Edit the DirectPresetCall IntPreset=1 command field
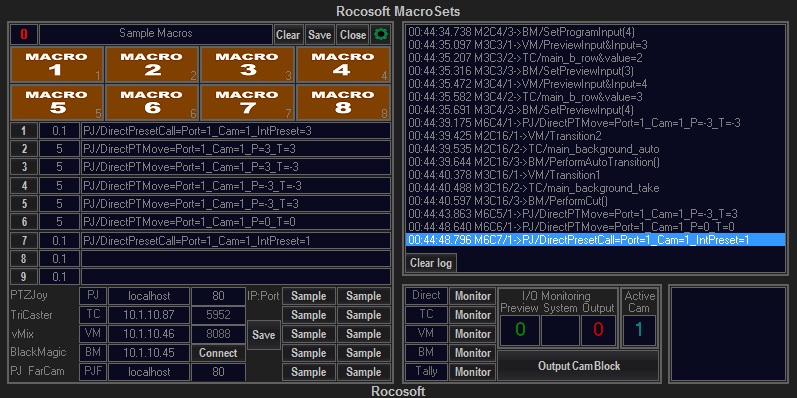The height and width of the screenshot is (398, 797). pos(236,240)
